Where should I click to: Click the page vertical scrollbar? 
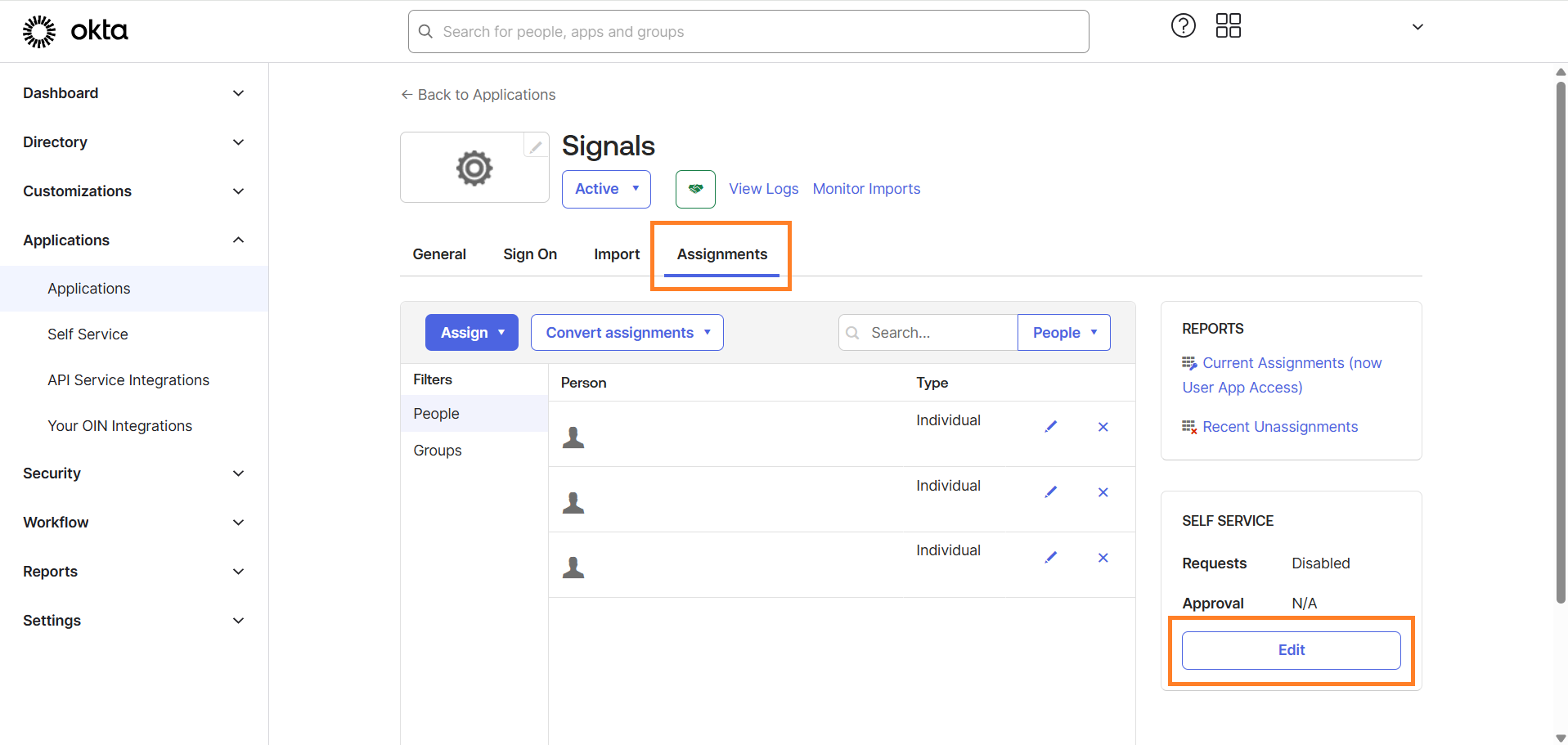pyautogui.click(x=1561, y=342)
